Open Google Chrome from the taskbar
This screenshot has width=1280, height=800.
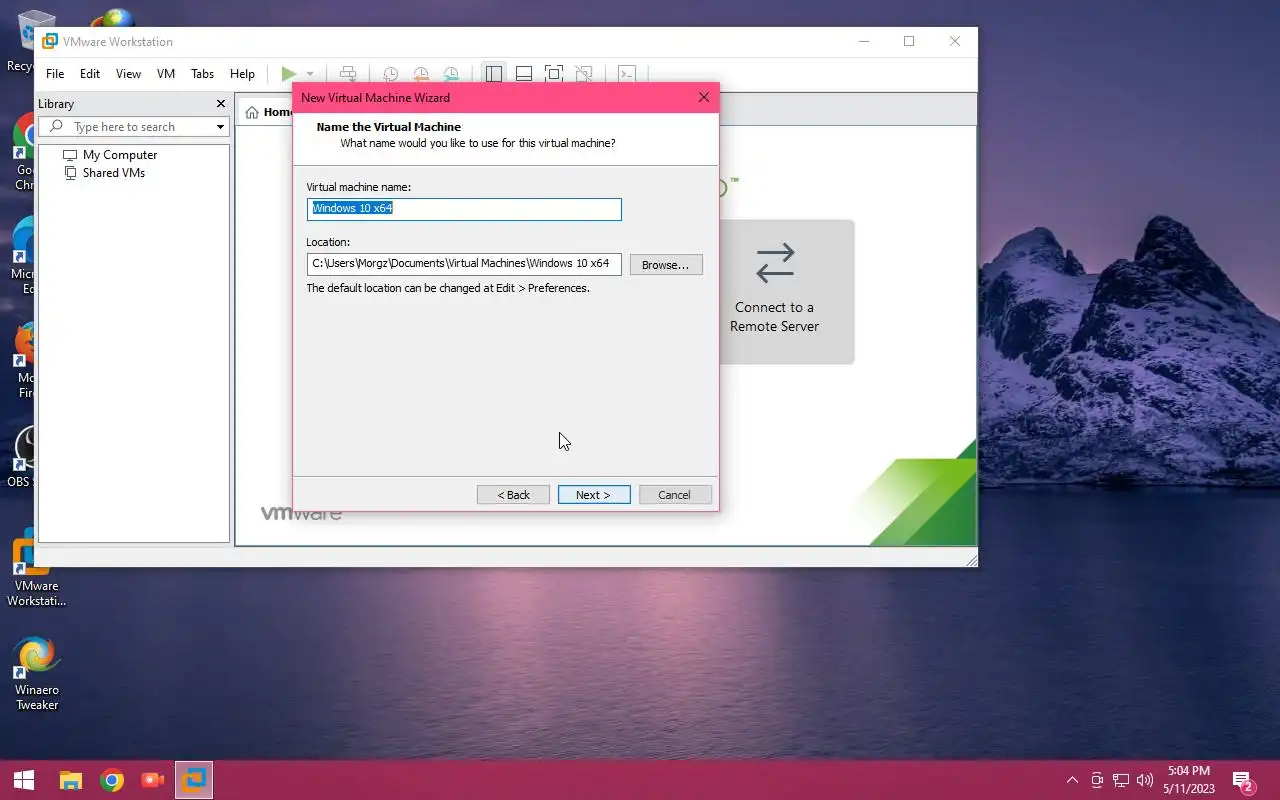[x=112, y=780]
